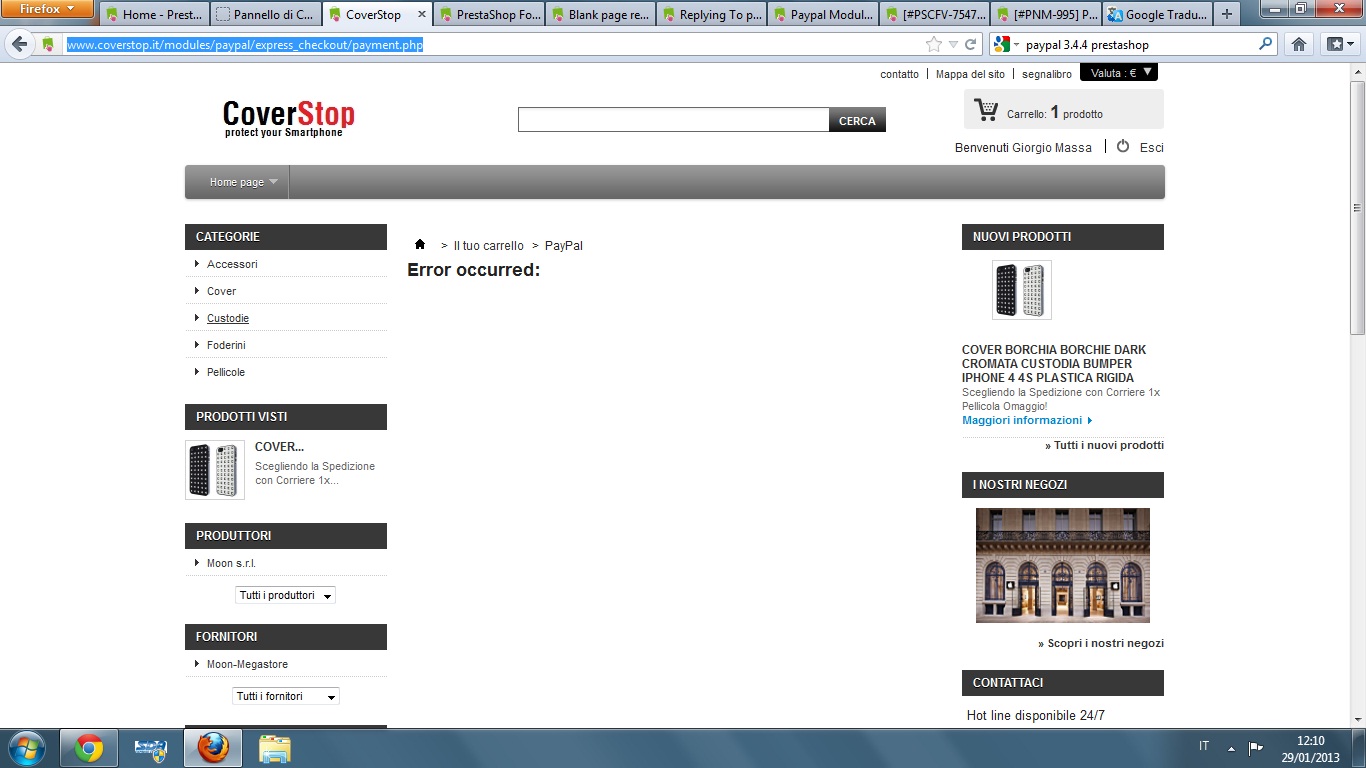Click the Google search engine icon
The image size is (1366, 768).
tap(1002, 44)
